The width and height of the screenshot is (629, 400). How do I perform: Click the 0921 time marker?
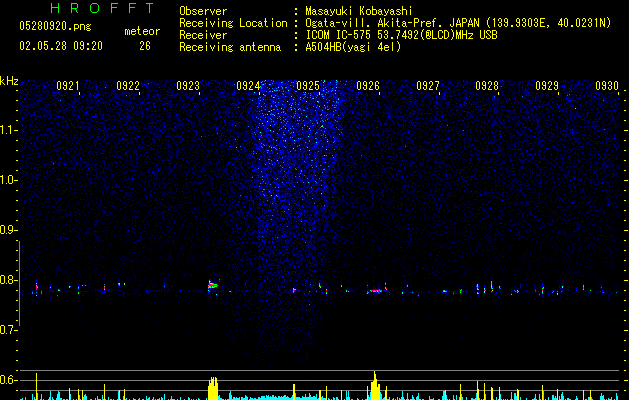coord(67,86)
